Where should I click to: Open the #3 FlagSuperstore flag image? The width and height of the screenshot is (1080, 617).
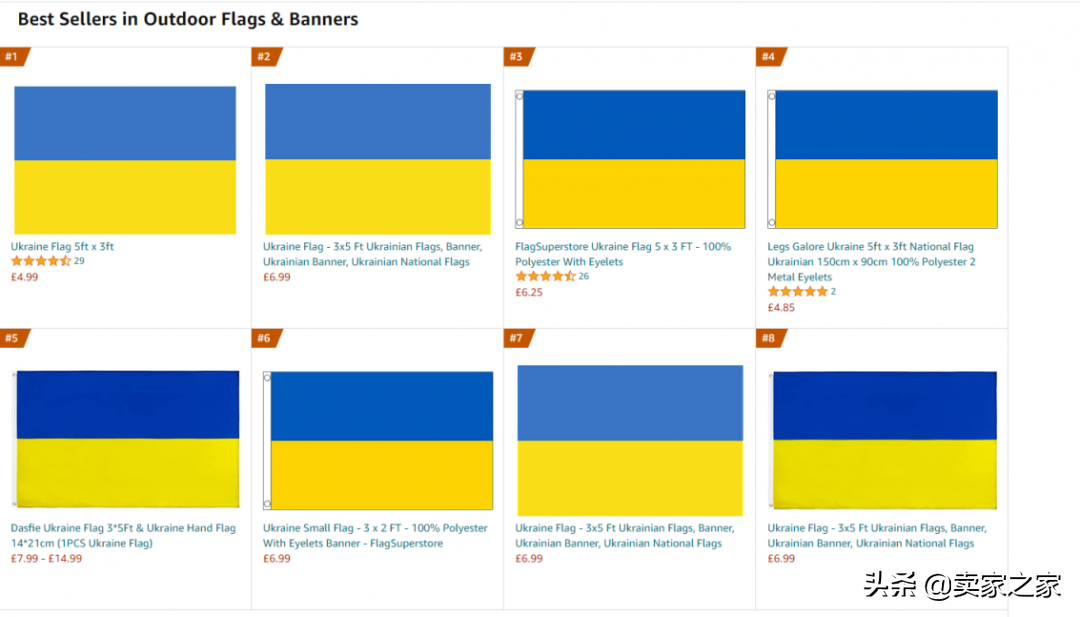click(x=630, y=159)
